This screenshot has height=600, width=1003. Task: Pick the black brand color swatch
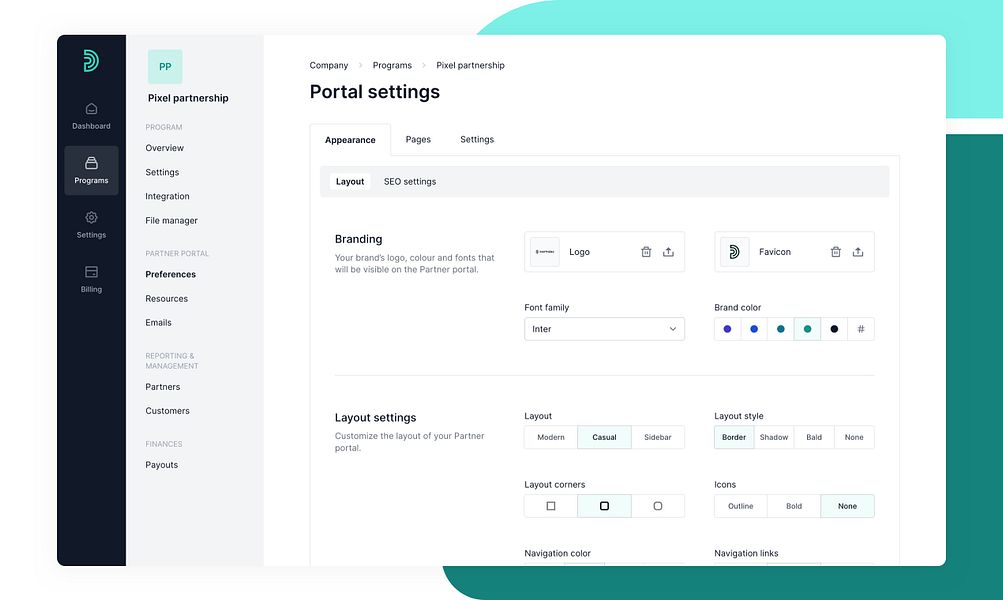pos(834,329)
